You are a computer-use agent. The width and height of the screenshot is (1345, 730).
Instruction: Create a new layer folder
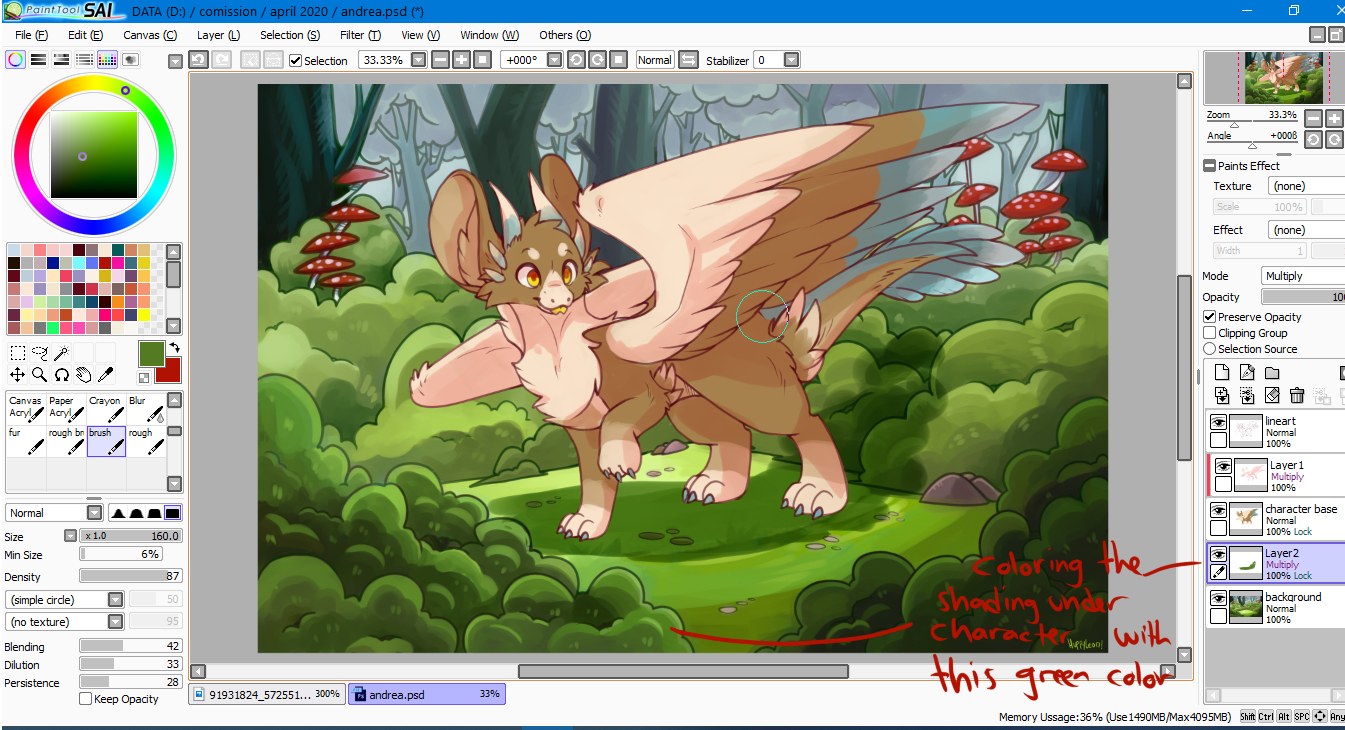[1272, 373]
